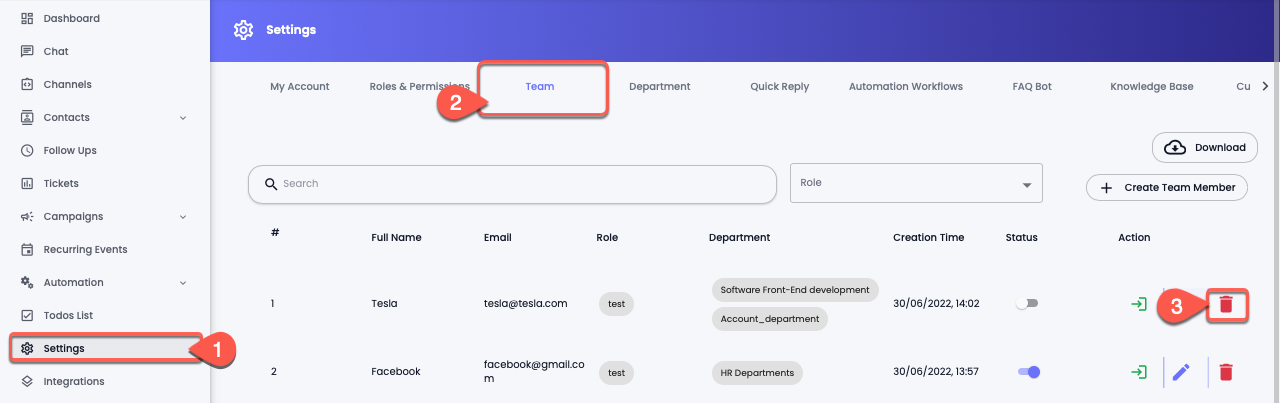Click the Settings gear in page header
This screenshot has height=403, width=1280.
coord(243,30)
